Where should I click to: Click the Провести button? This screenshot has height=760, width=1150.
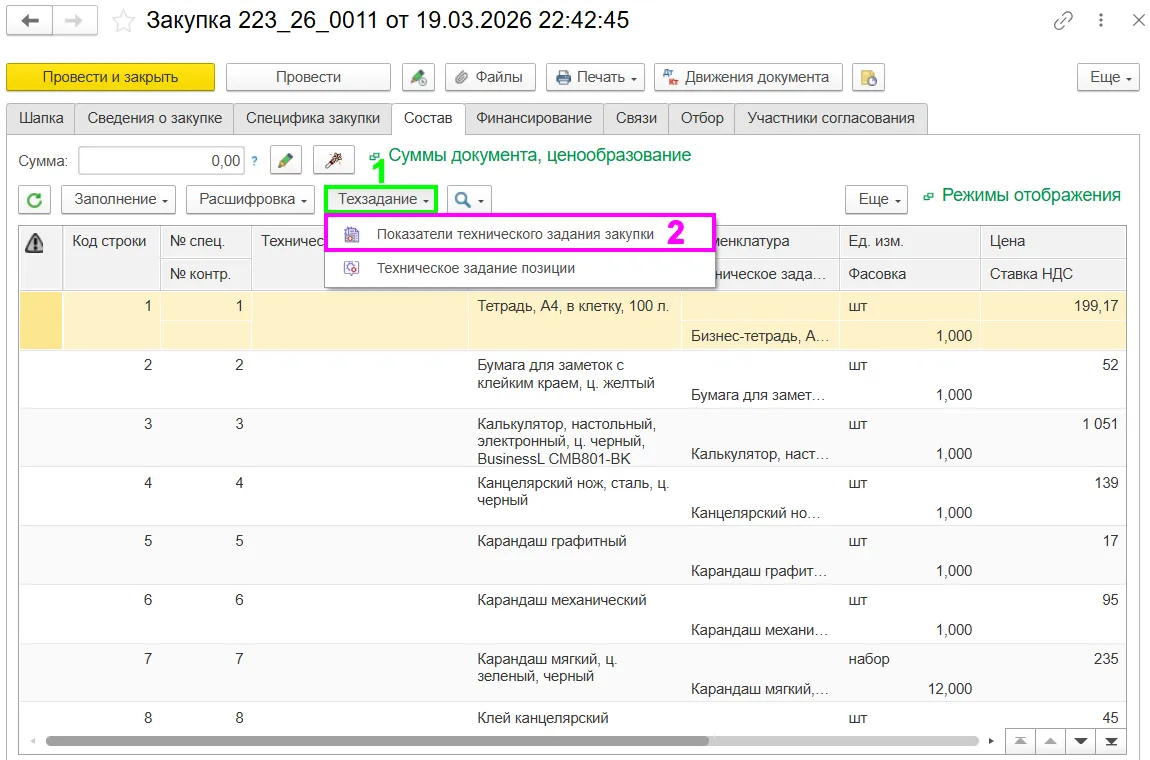tap(309, 77)
